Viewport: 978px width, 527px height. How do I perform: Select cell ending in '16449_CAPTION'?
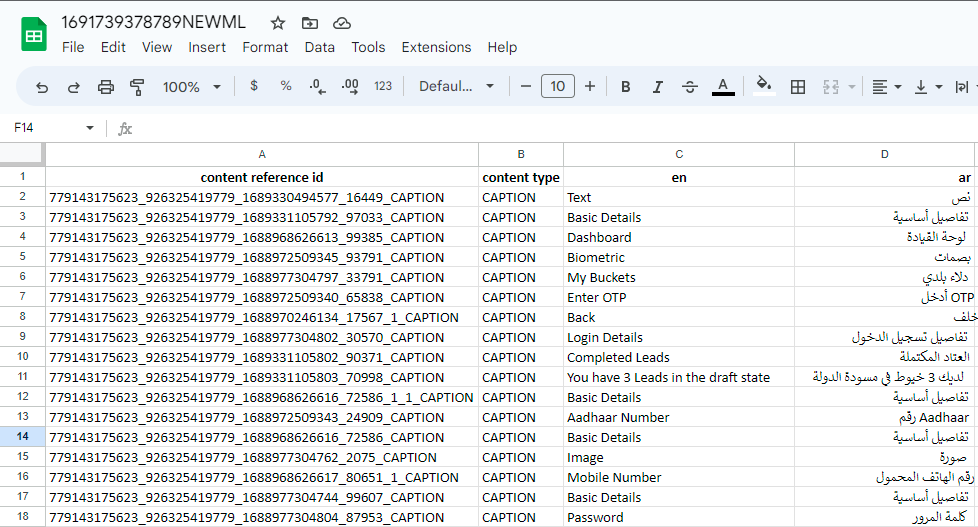pos(262,198)
